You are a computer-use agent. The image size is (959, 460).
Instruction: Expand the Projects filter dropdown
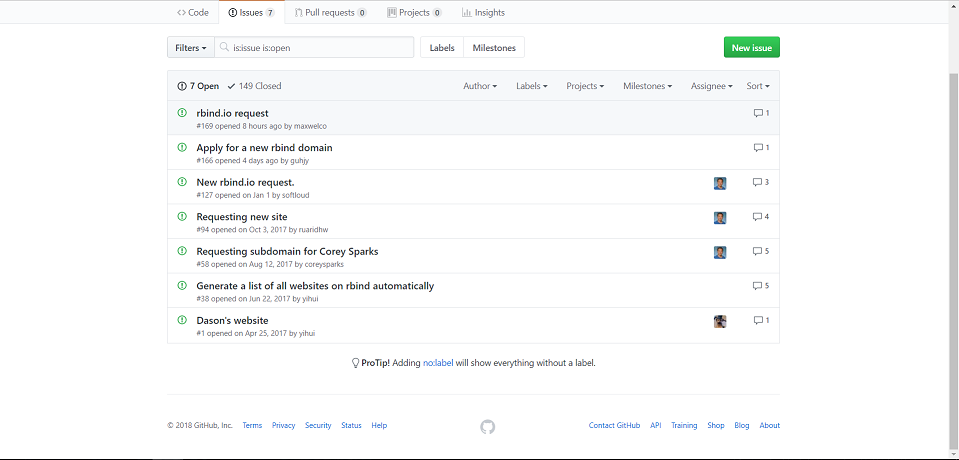[585, 86]
